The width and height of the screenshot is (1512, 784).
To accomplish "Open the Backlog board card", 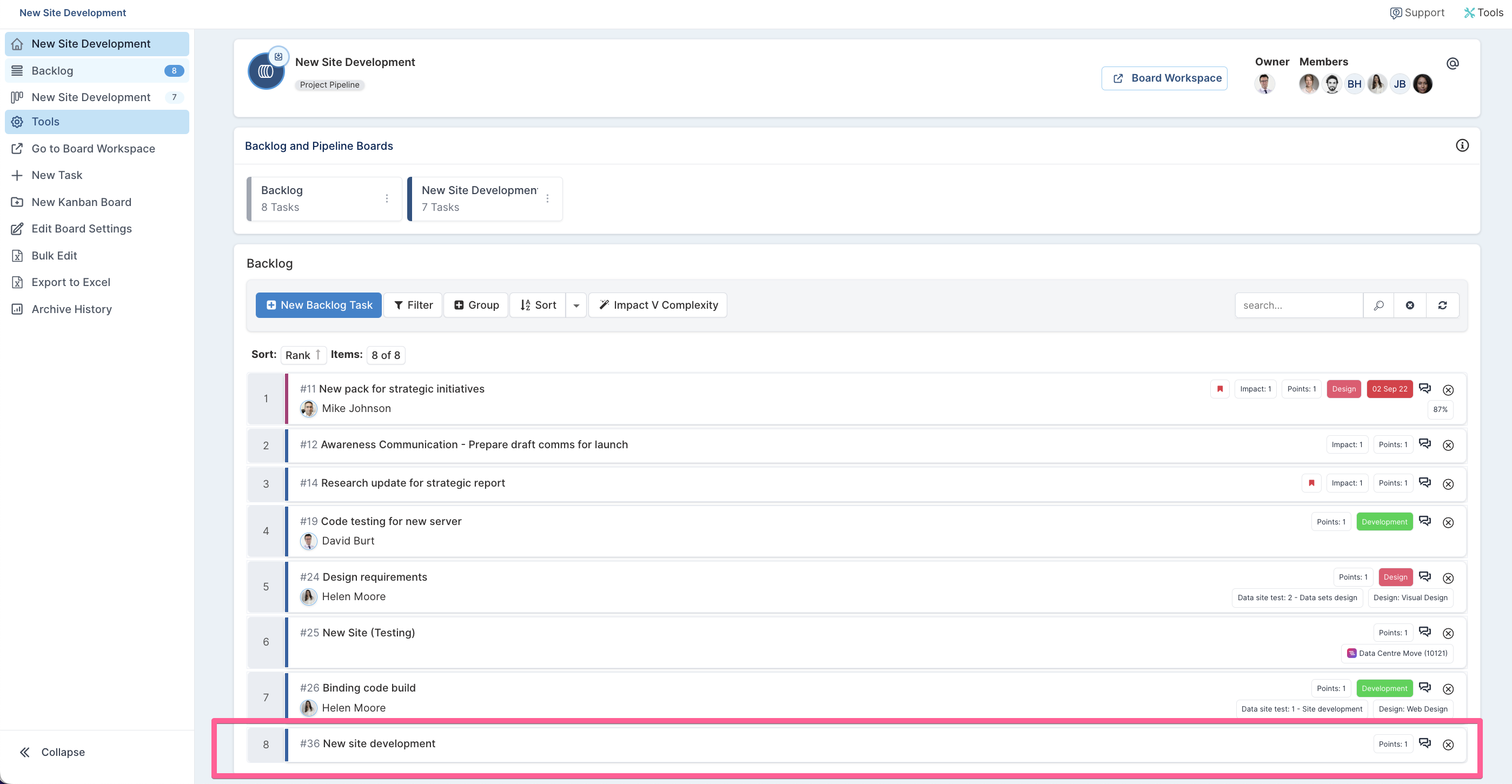I will point(324,198).
